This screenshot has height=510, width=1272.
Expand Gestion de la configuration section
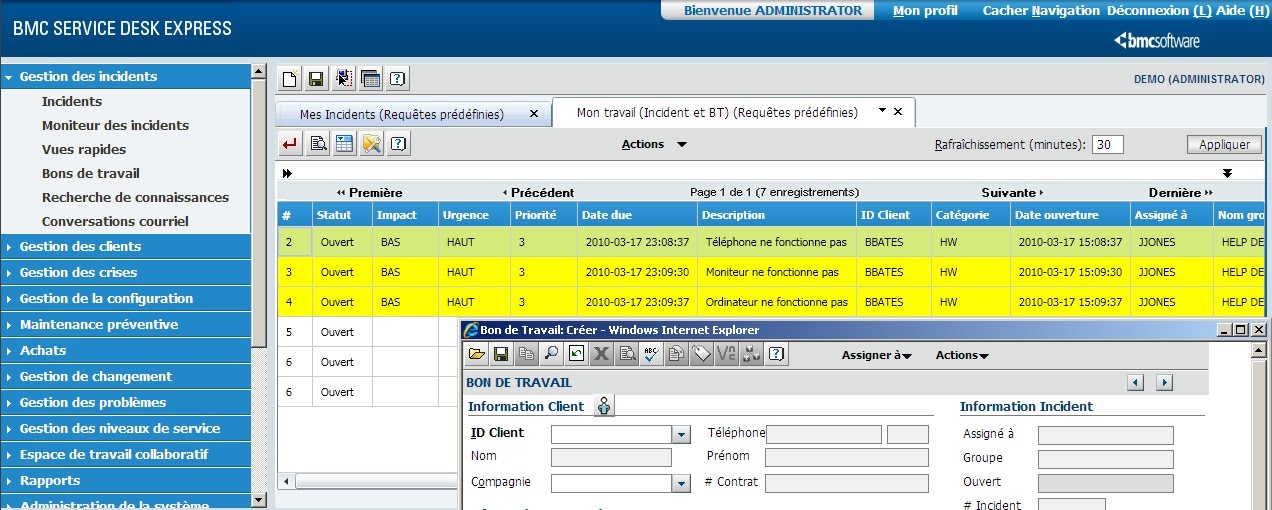coord(126,298)
